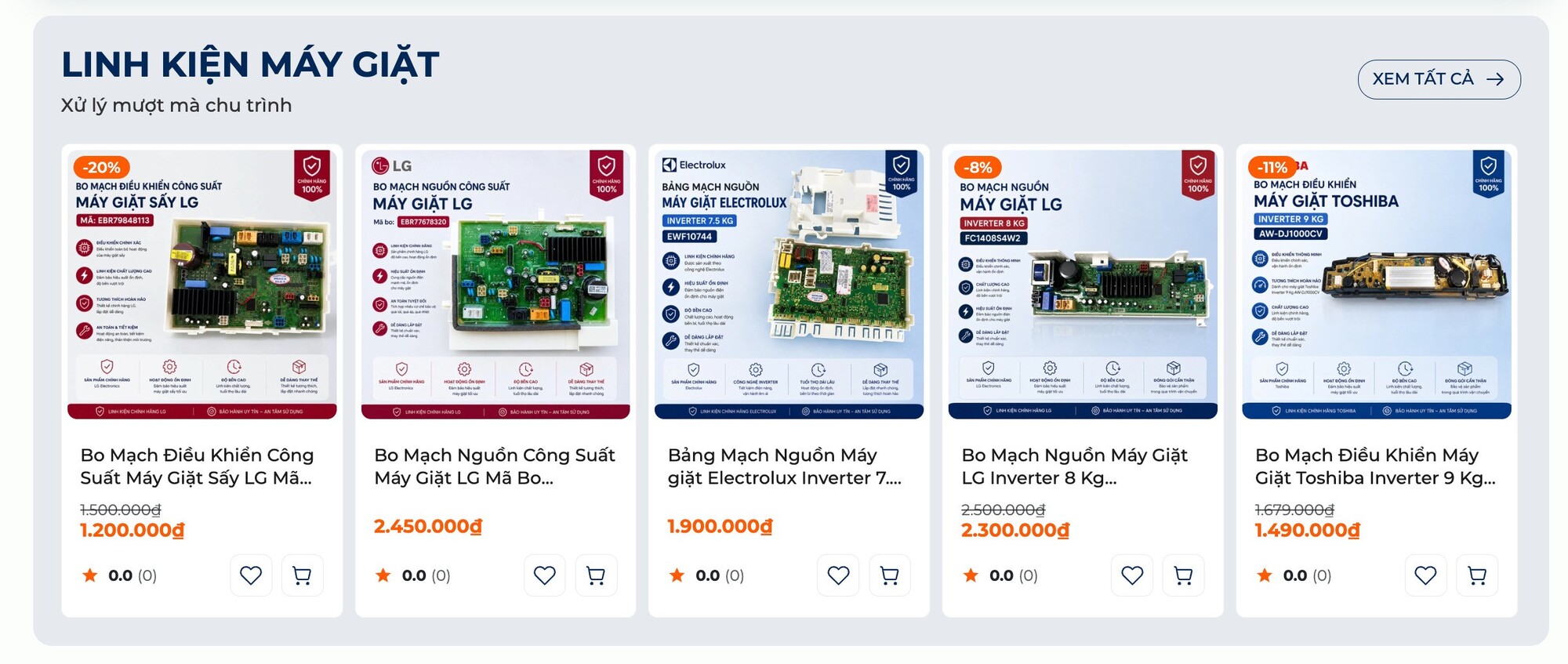
Task: Click the crossed-out price 1.500.000đ
Action: (121, 510)
